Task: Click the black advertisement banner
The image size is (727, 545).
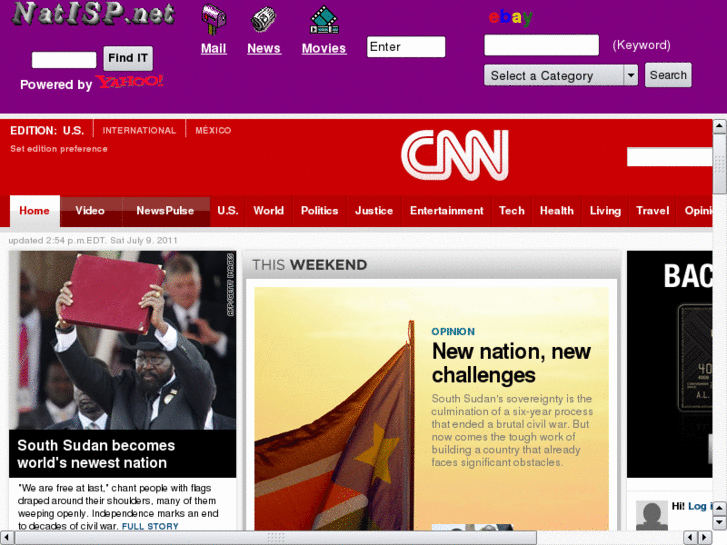Action: [670, 364]
